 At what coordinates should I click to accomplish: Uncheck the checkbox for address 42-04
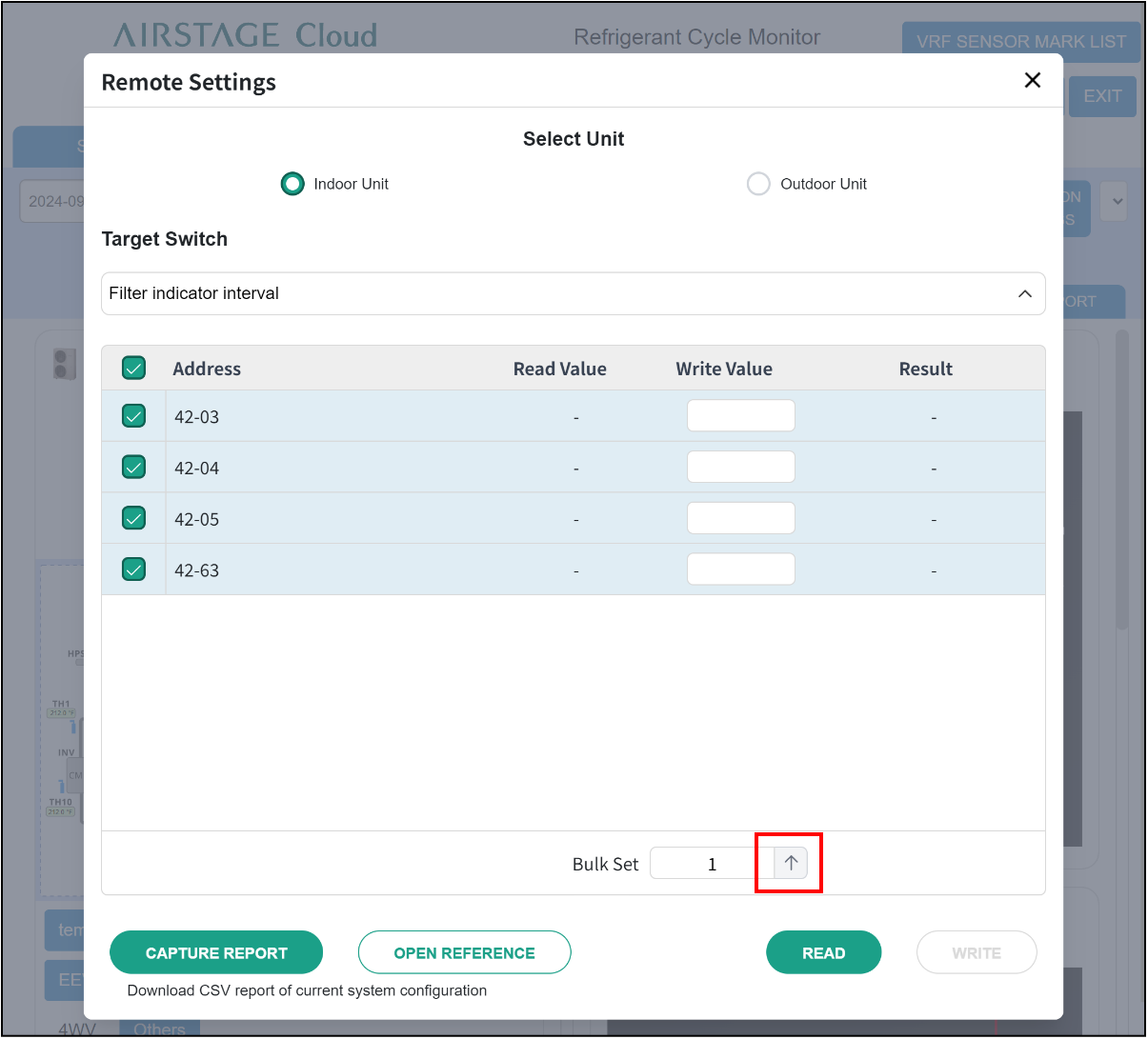[x=134, y=468]
